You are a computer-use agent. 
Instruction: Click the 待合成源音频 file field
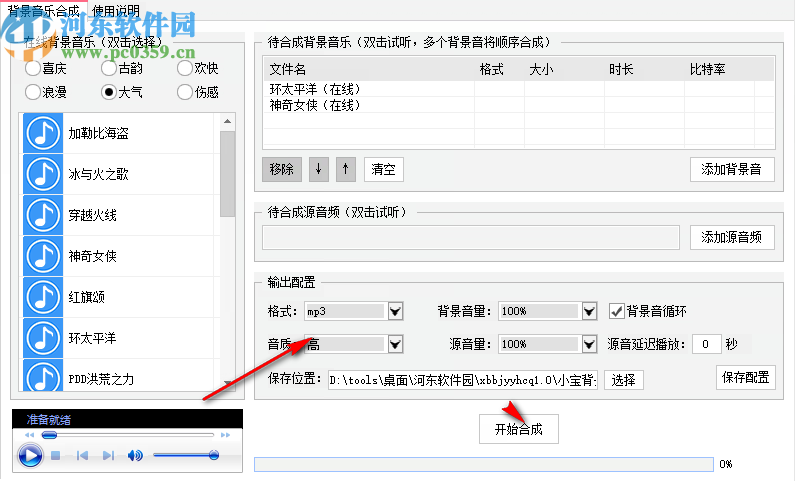(471, 237)
